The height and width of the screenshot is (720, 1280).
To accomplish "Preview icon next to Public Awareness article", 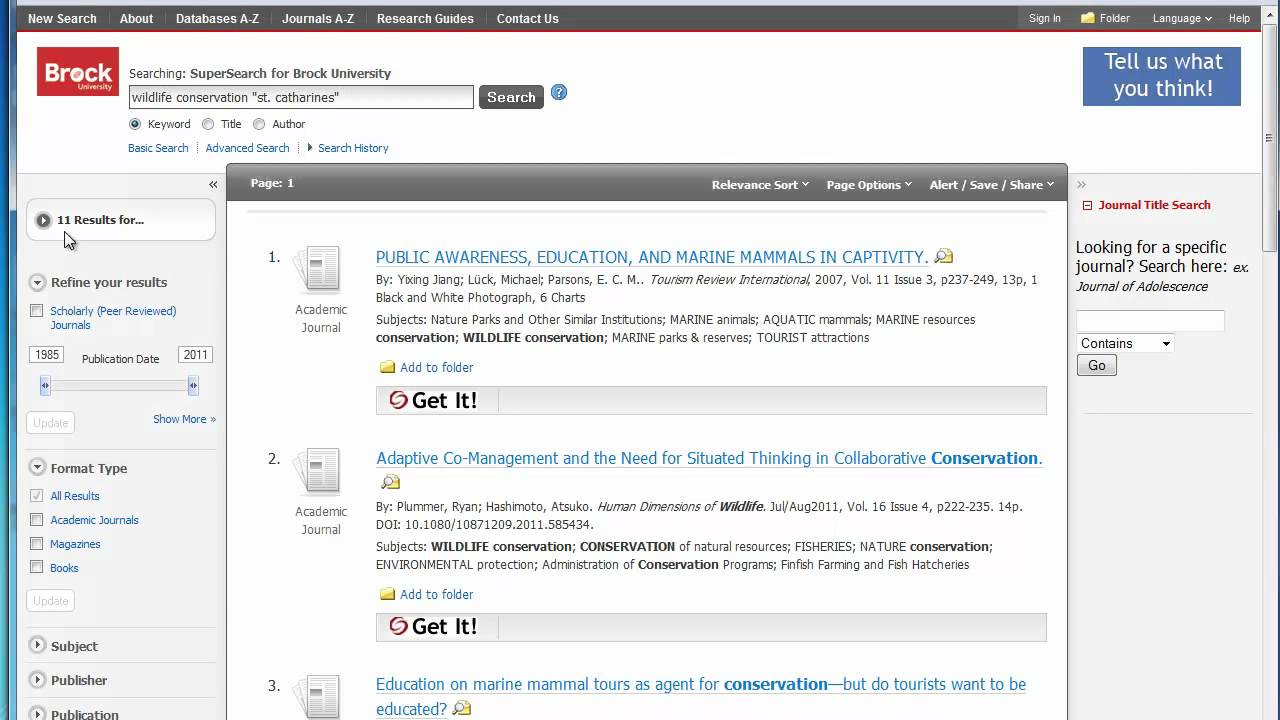I will pos(943,257).
